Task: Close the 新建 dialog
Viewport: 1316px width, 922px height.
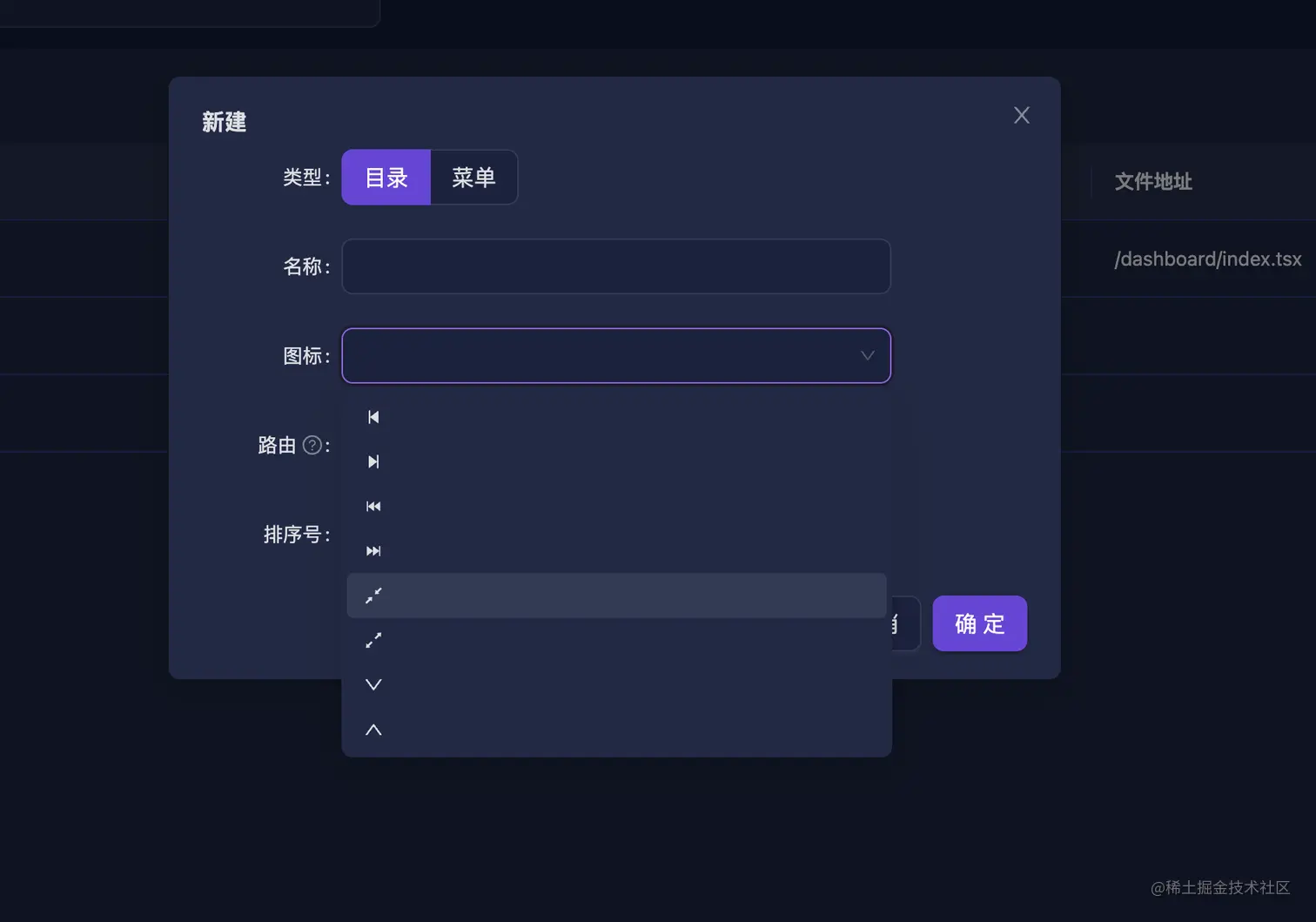Action: [x=1022, y=115]
